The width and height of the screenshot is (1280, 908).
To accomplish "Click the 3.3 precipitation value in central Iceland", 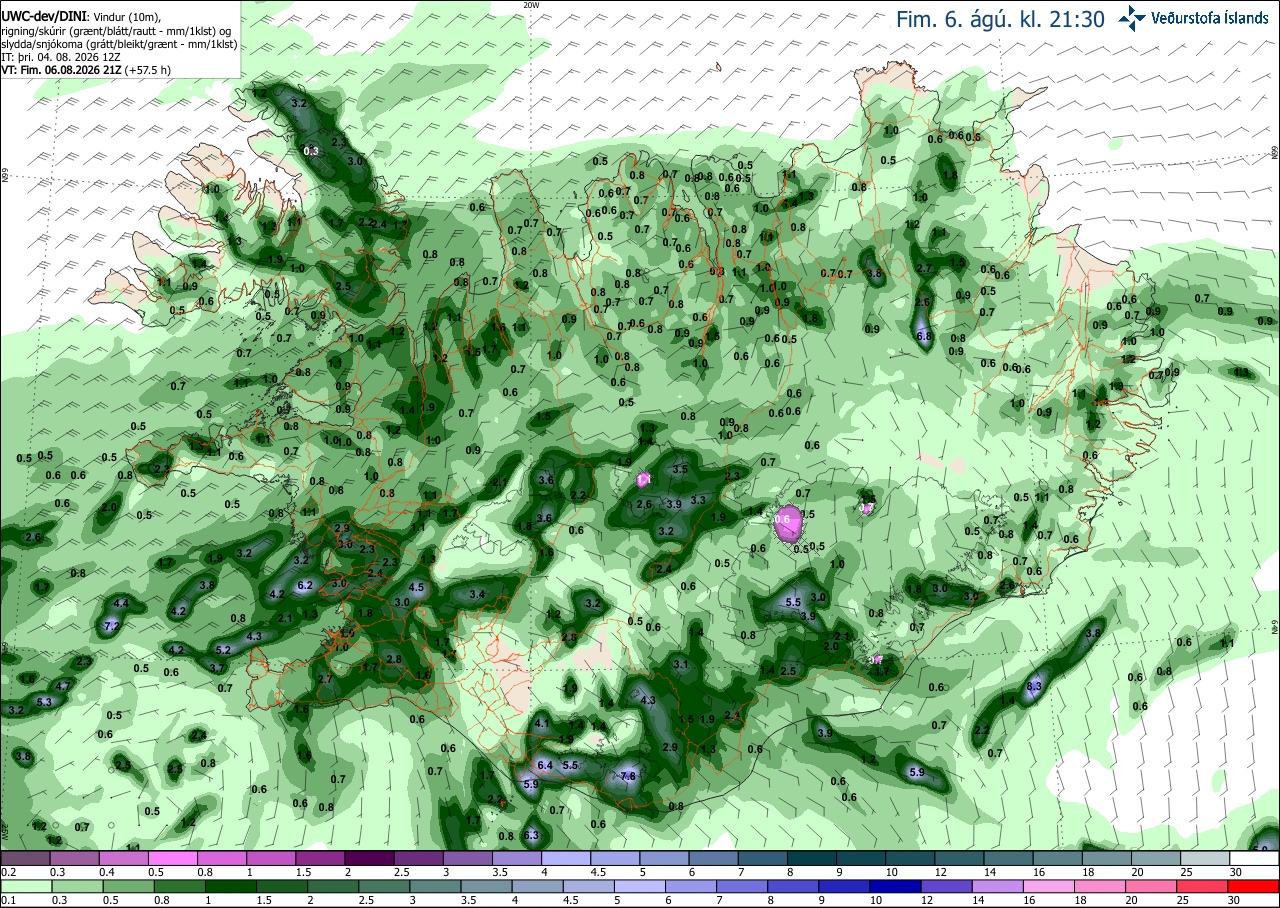I will pos(698,500).
